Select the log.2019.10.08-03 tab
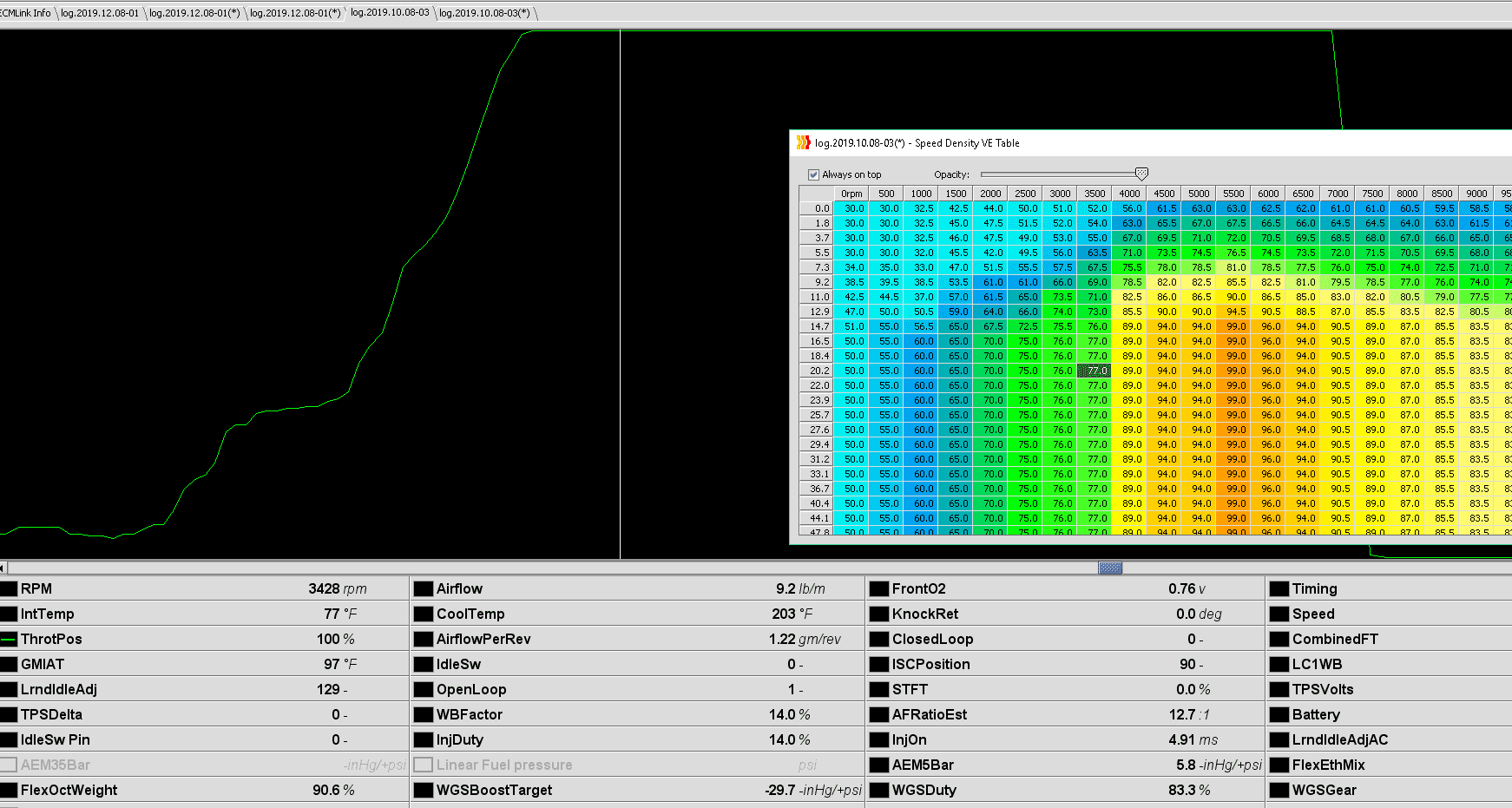 tap(390, 12)
